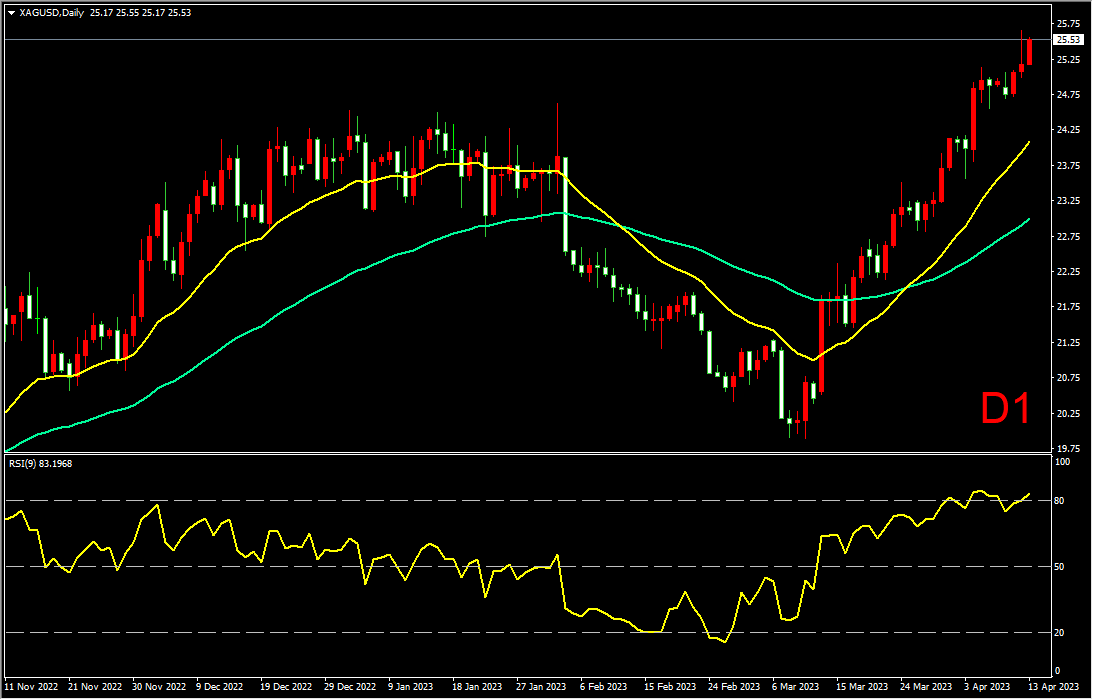Click the 21.25 price axis label

coord(1067,342)
